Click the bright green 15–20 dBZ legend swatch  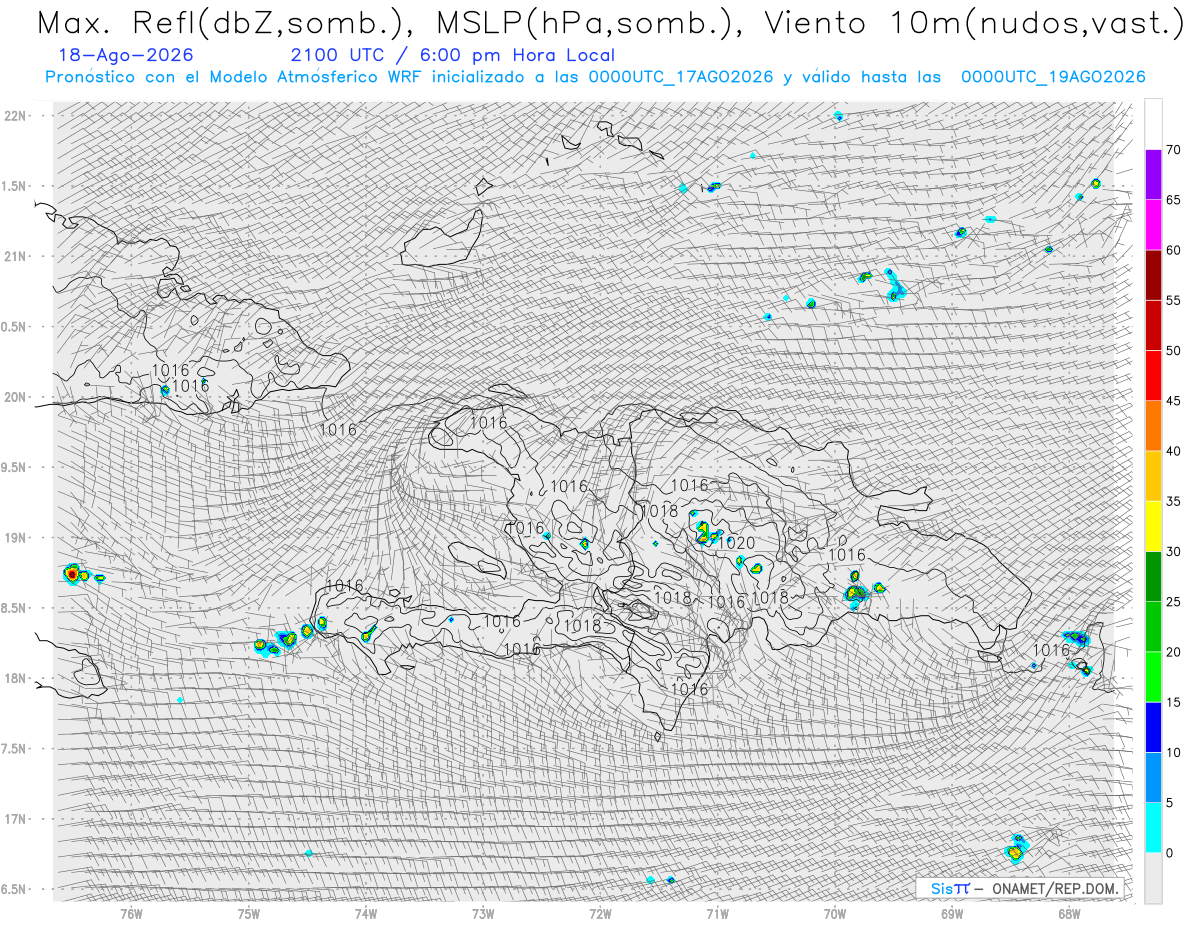[x=1153, y=677]
